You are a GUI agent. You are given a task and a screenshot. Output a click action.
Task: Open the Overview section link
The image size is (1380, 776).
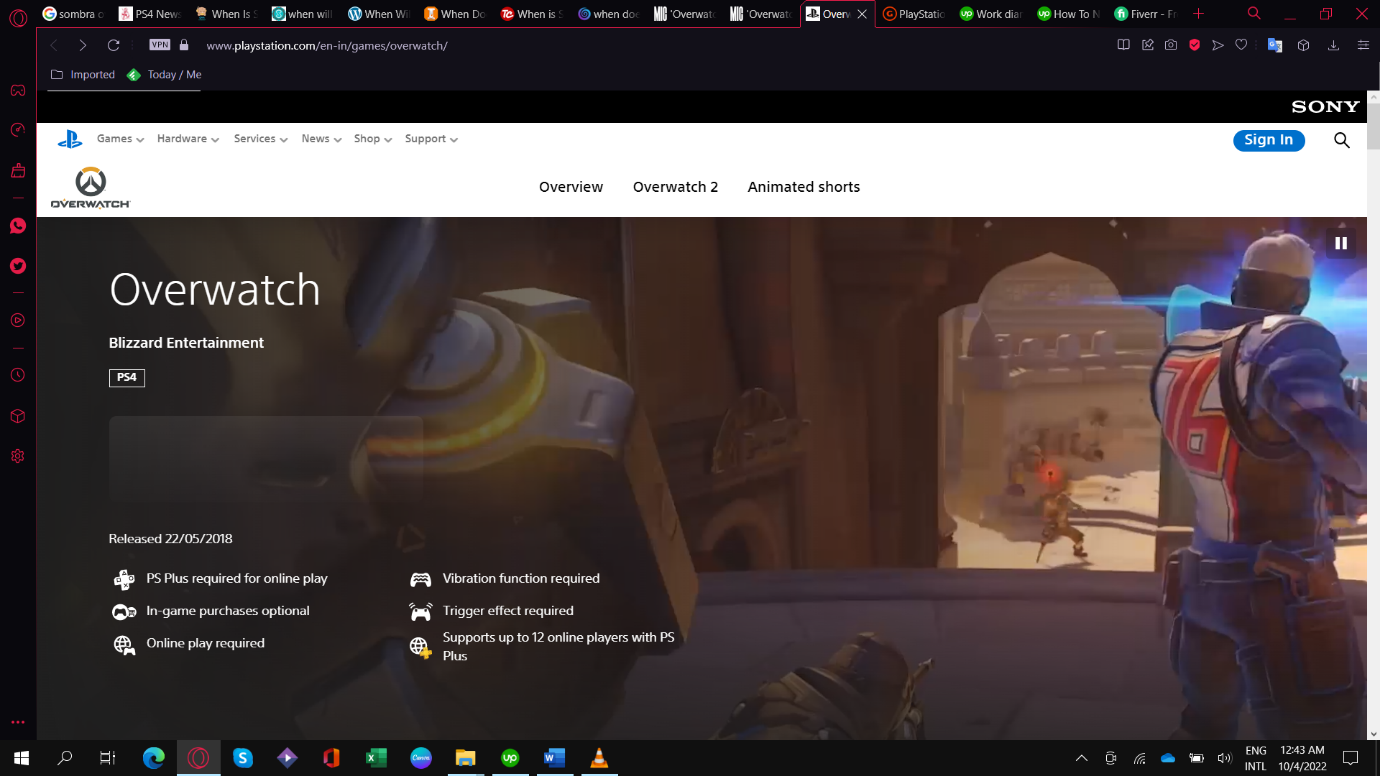pyautogui.click(x=571, y=187)
